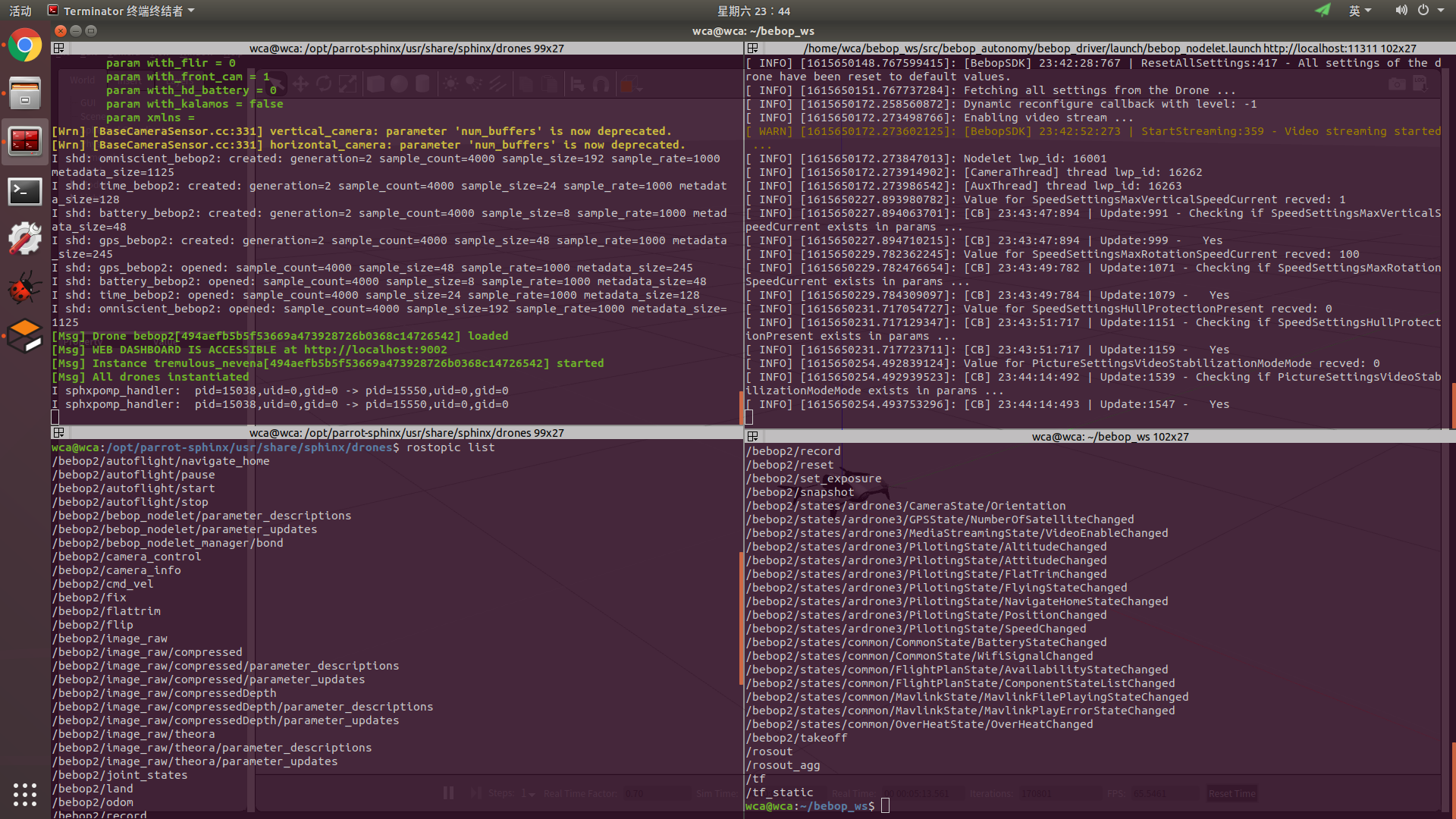Open the ladybug application in dock
This screenshot has width=1456, height=819.
pos(25,287)
